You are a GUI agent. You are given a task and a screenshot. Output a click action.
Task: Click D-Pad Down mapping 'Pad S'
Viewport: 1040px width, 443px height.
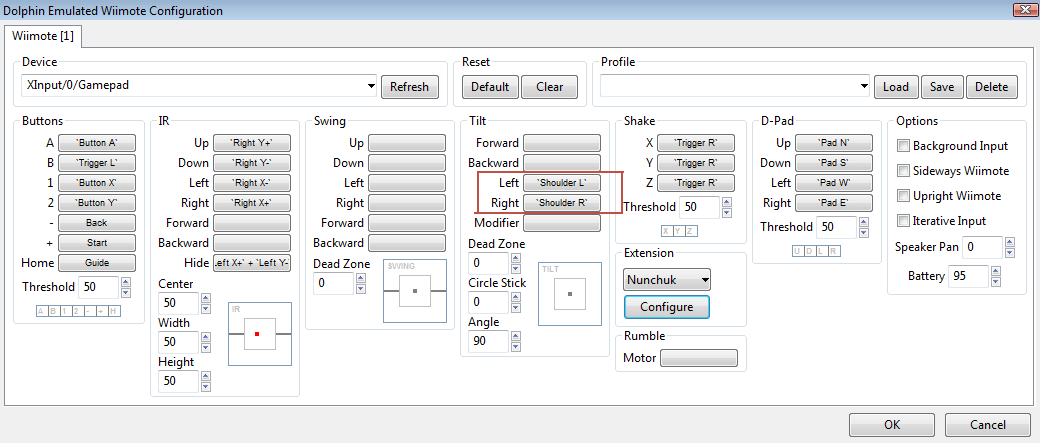833,162
